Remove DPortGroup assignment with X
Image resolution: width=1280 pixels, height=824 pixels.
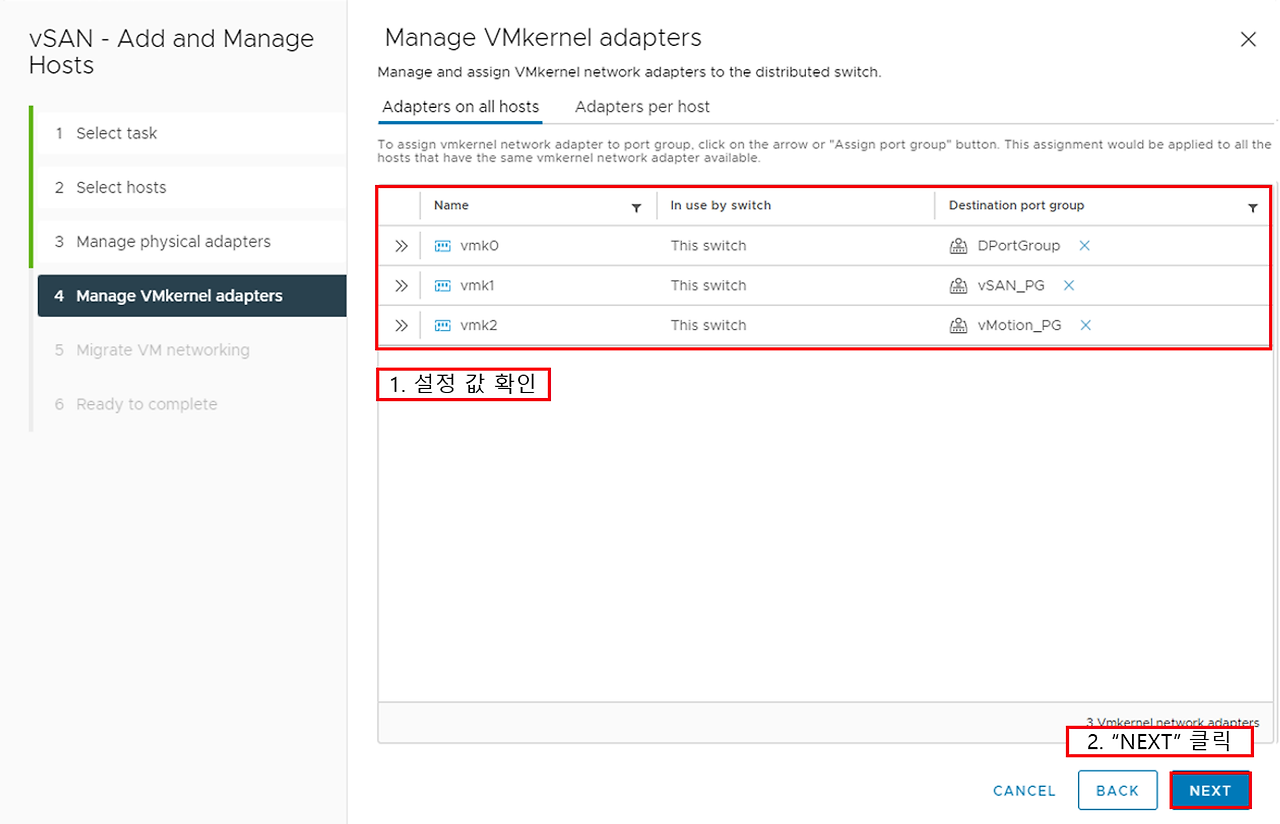1084,246
